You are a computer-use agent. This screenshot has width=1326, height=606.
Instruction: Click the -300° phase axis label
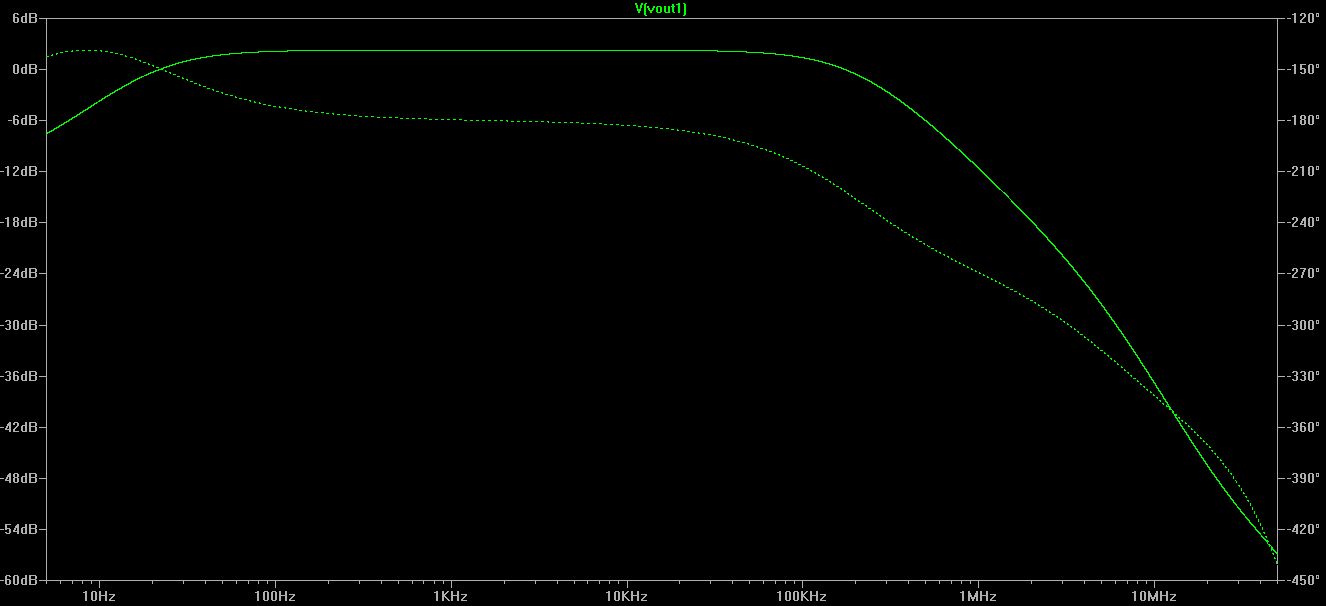tap(1302, 325)
